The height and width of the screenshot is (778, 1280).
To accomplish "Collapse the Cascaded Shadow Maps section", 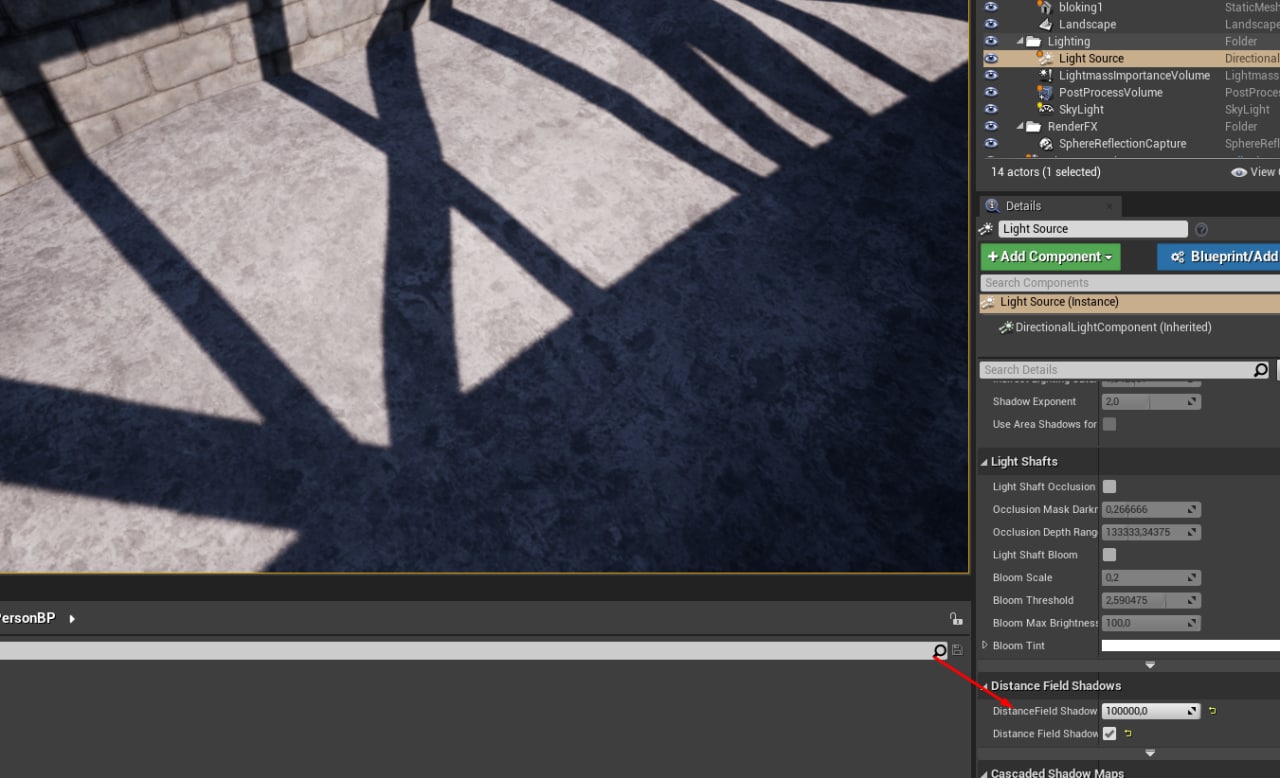I will coord(984,773).
